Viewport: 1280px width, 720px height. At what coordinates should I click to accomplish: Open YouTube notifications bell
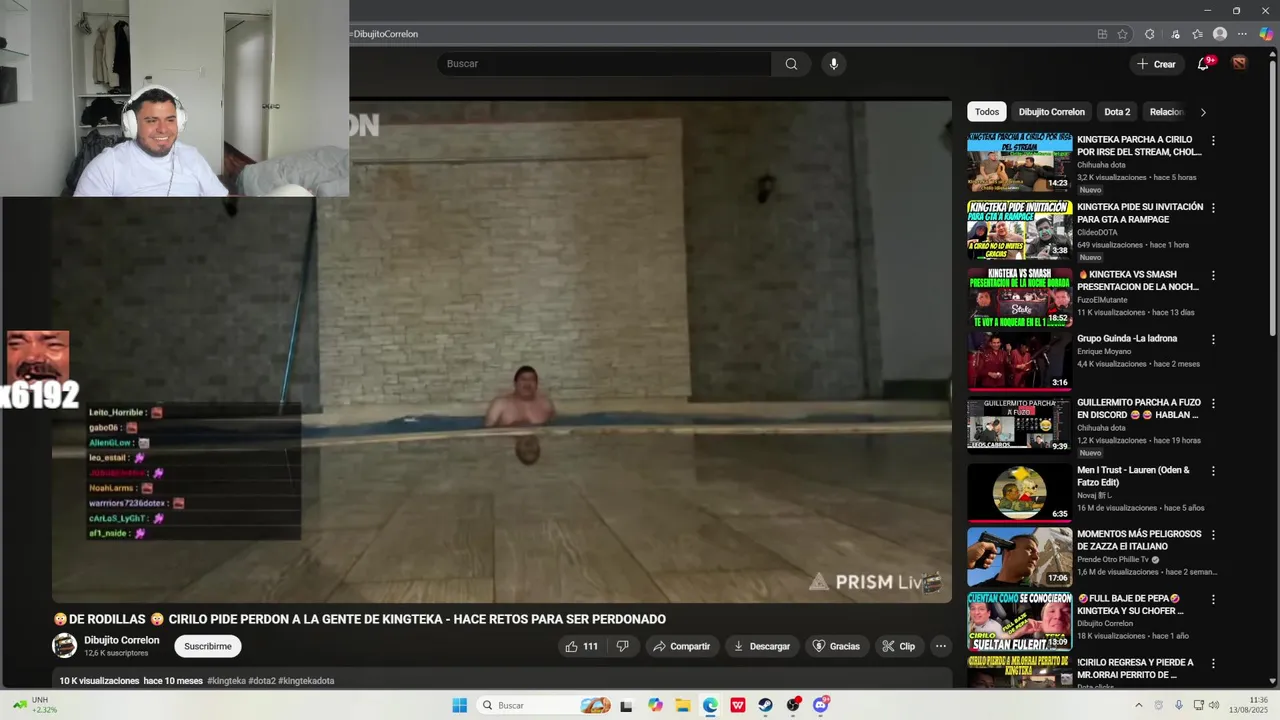(x=1203, y=64)
